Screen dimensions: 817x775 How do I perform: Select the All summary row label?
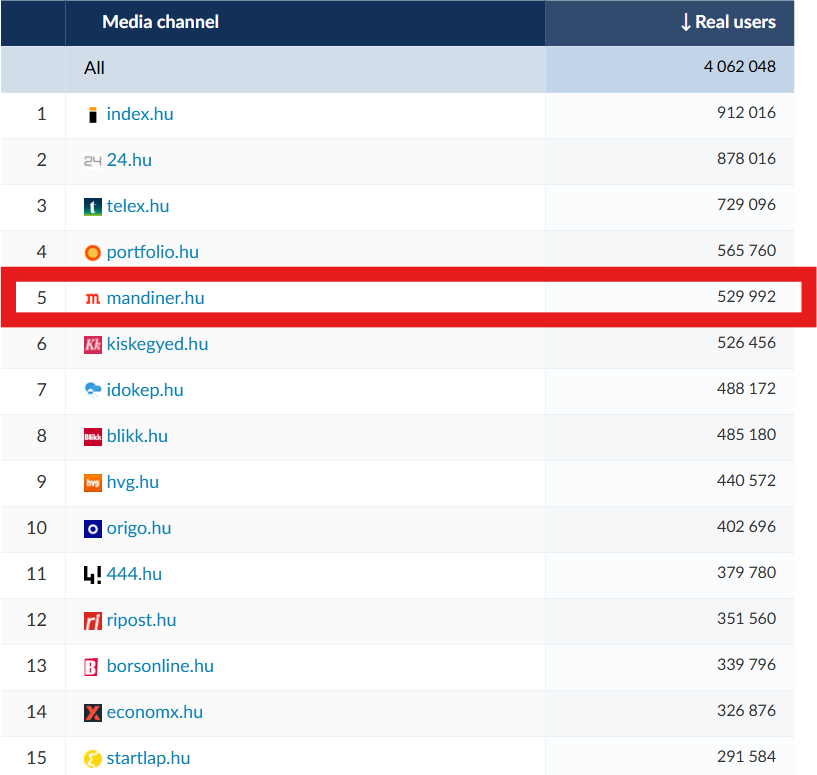94,68
